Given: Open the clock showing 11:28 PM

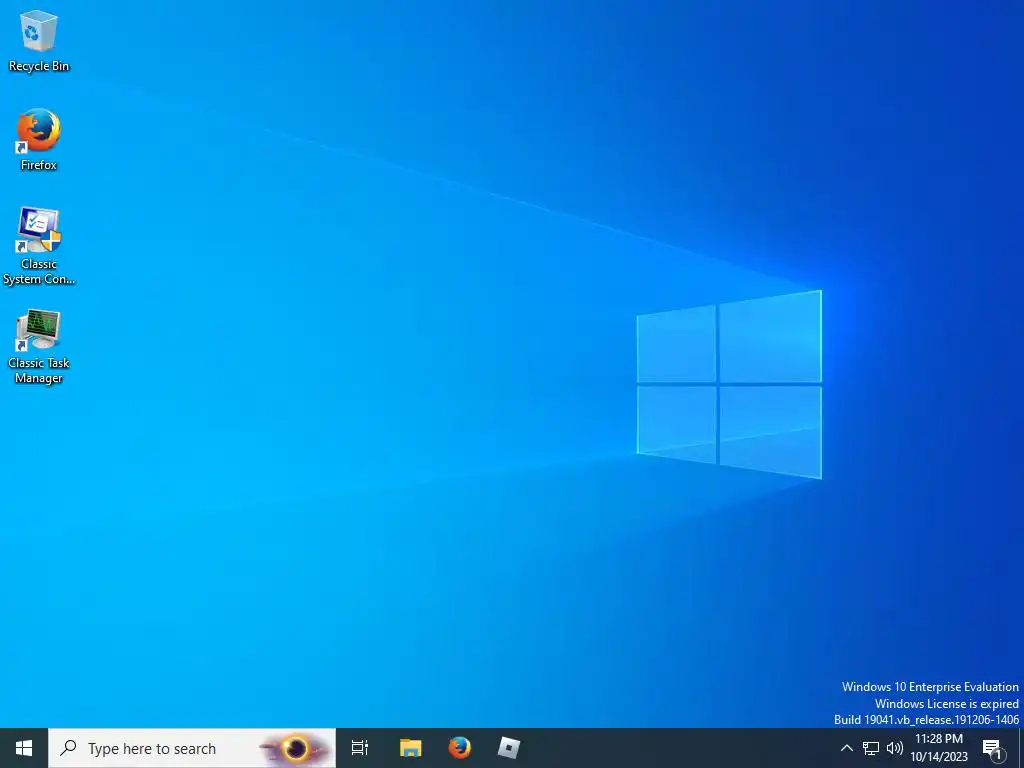Looking at the screenshot, I should click(x=939, y=748).
